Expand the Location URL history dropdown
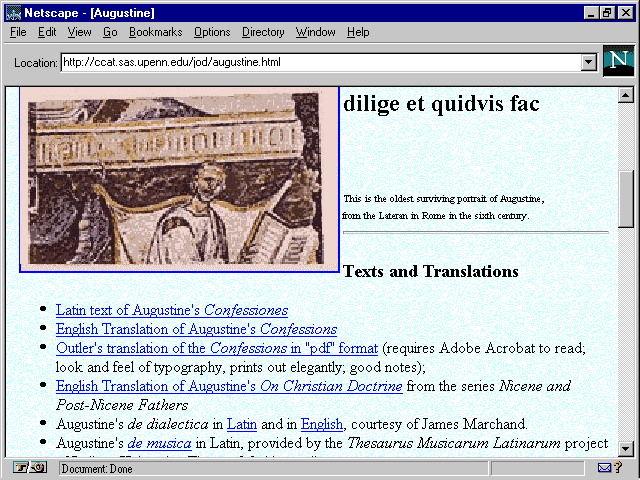Screen dimensions: 640x480 pyautogui.click(x=588, y=63)
